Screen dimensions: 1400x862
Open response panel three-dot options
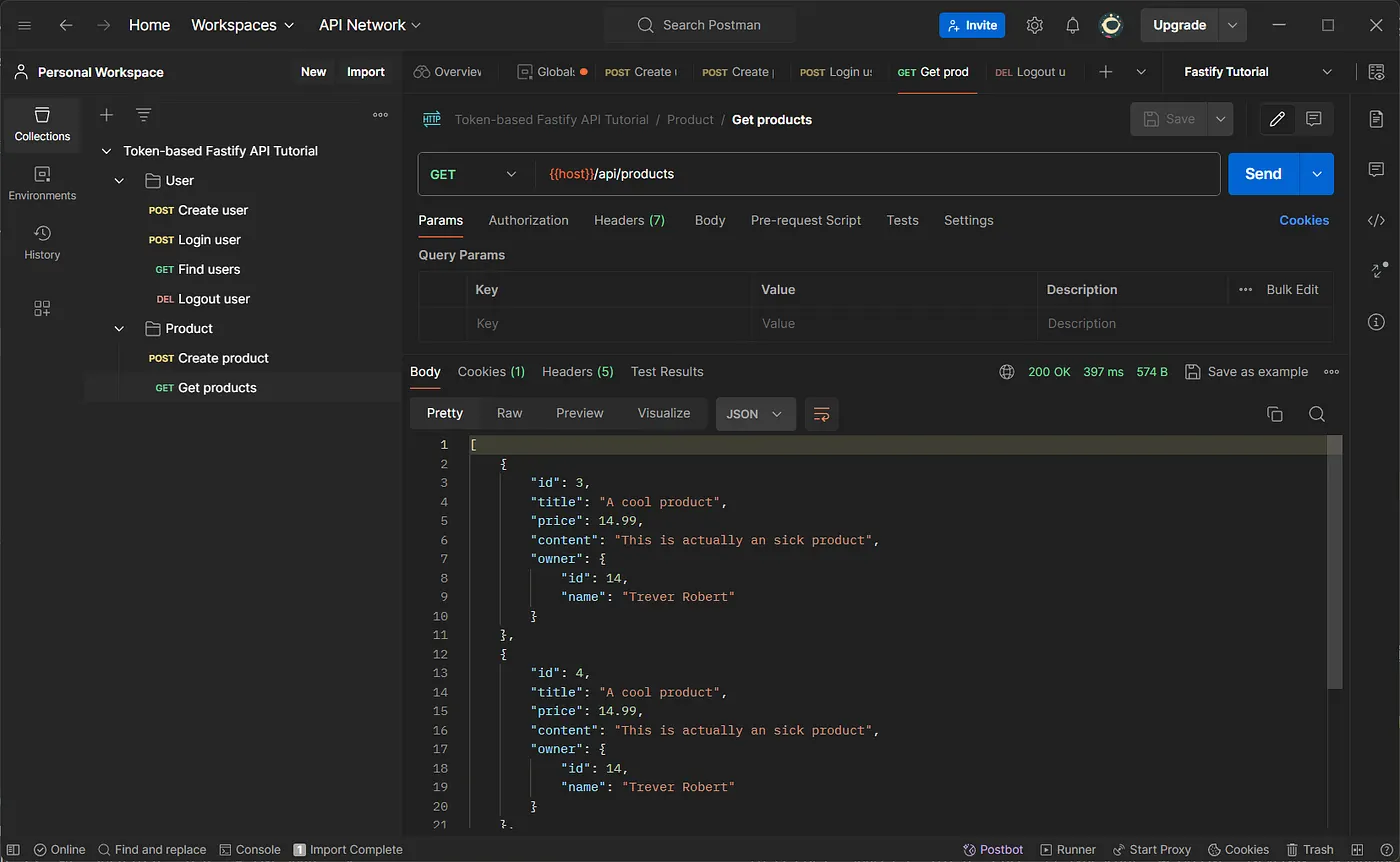click(x=1331, y=372)
